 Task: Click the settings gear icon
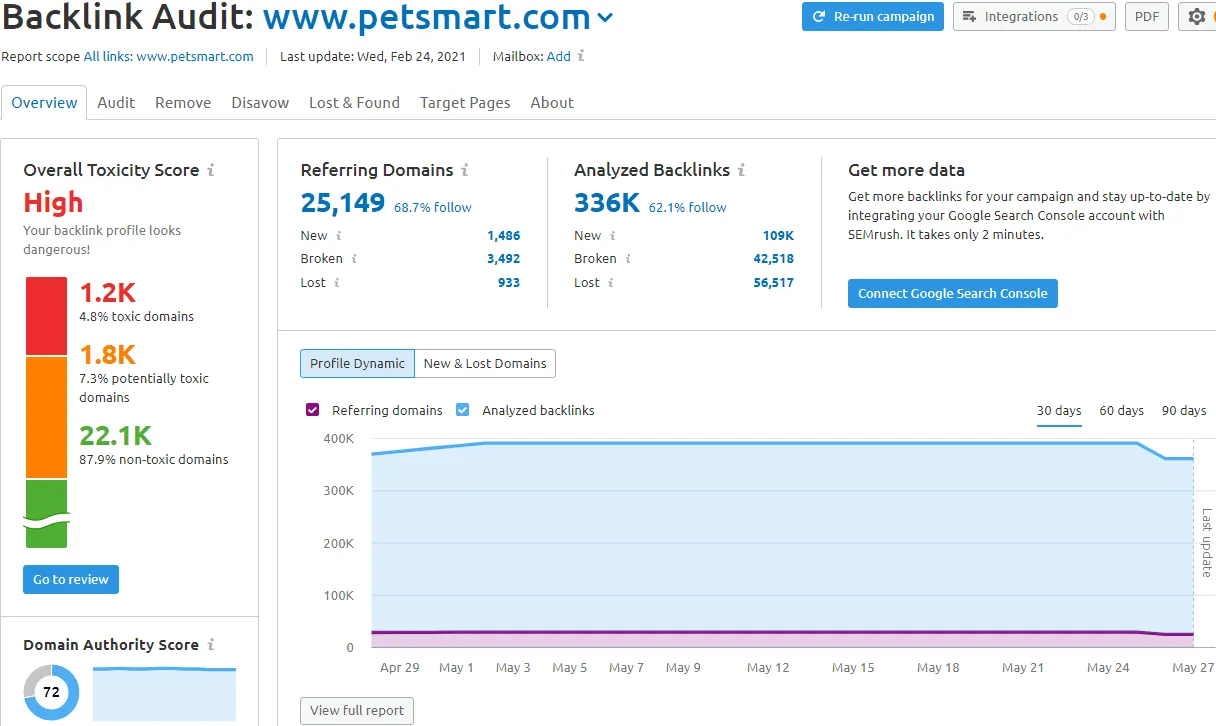(x=1196, y=17)
